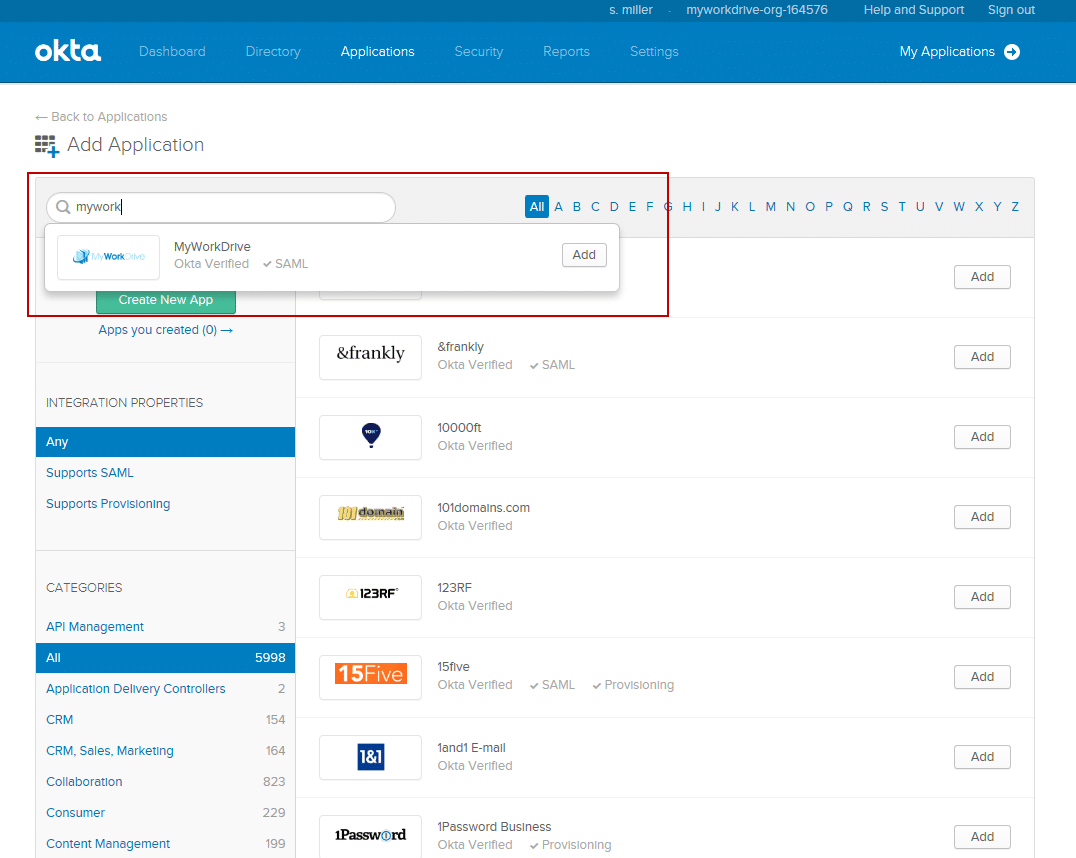
Task: Click the app search field
Action: point(230,207)
